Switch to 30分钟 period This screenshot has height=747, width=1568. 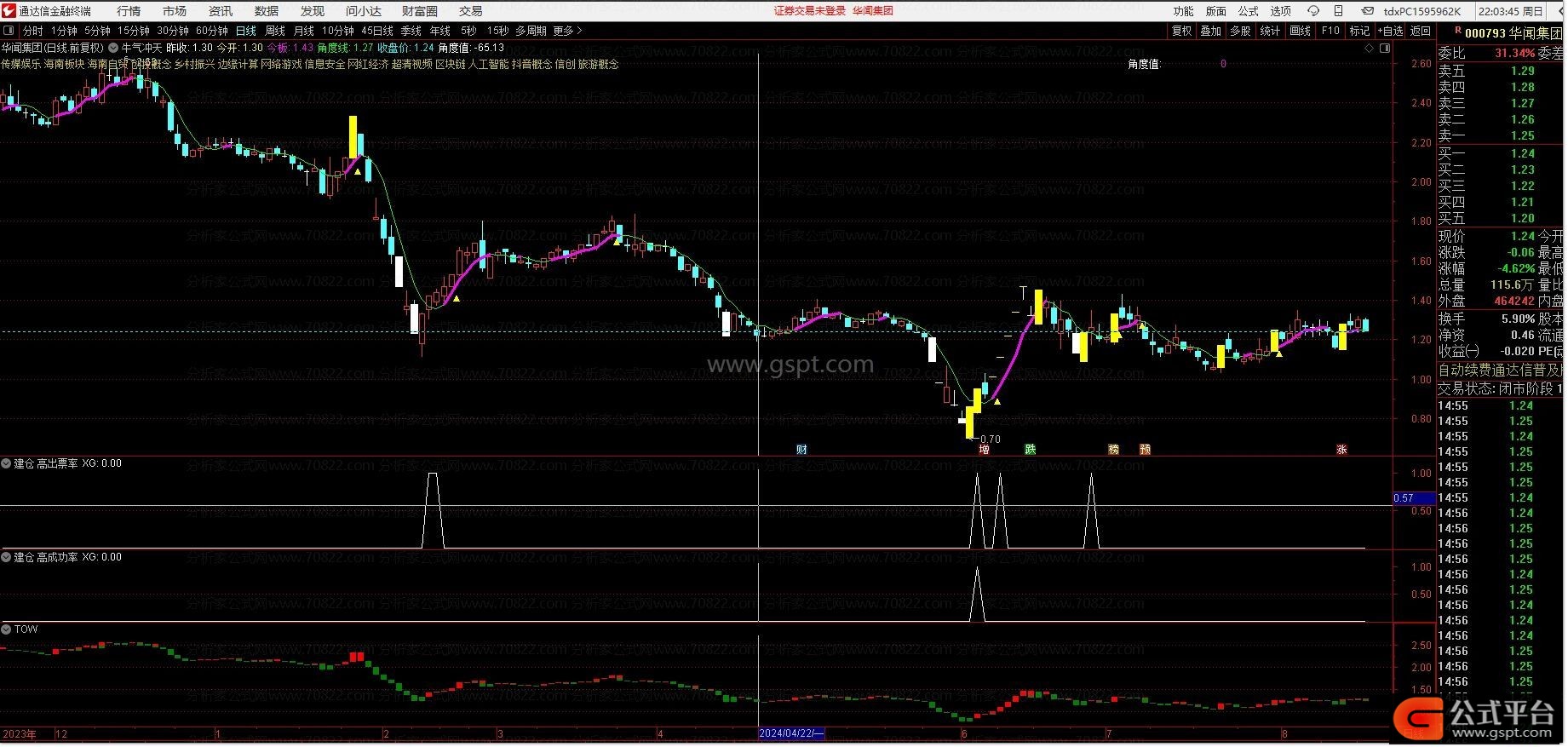tap(173, 31)
